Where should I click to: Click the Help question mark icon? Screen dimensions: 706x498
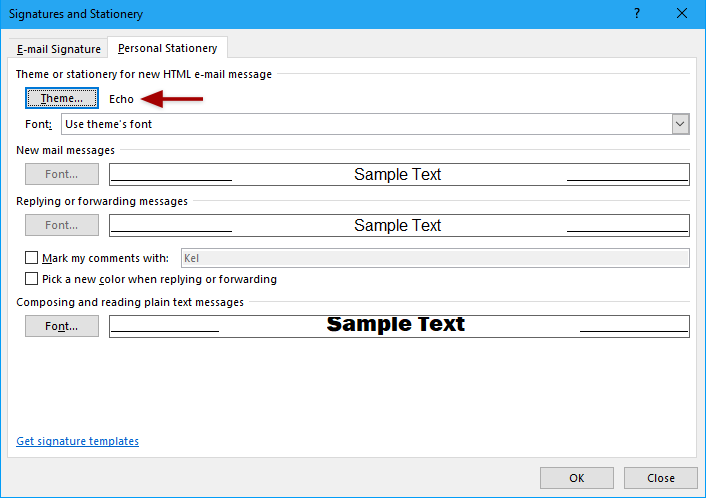click(x=637, y=14)
